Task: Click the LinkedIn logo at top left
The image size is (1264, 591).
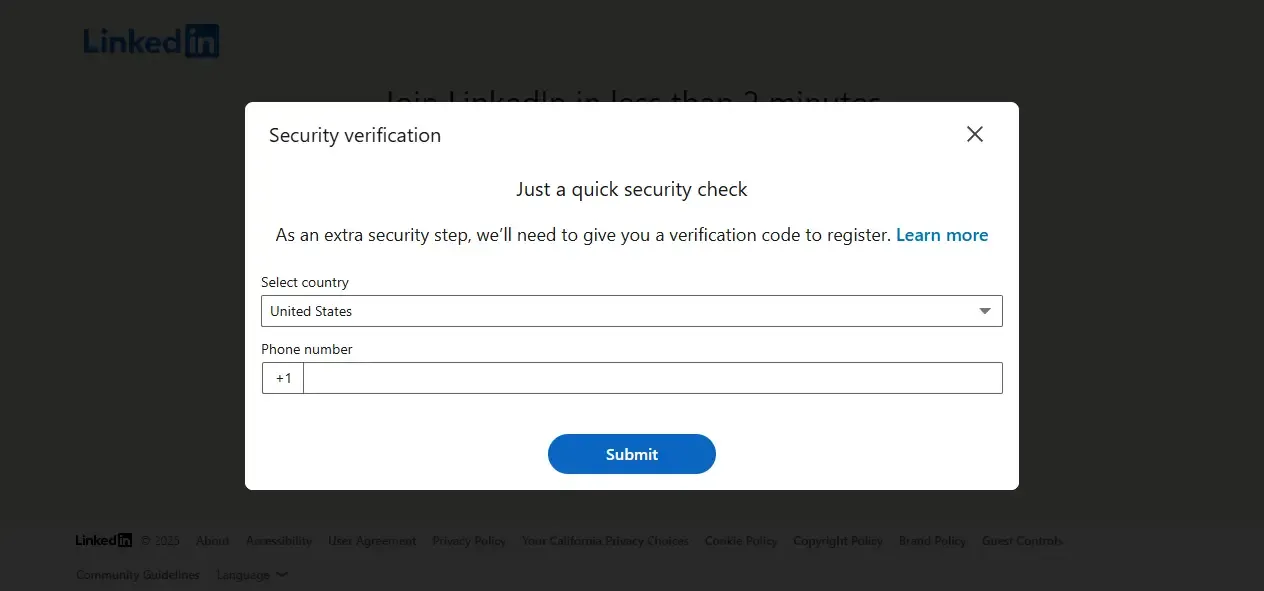Action: click(x=151, y=41)
